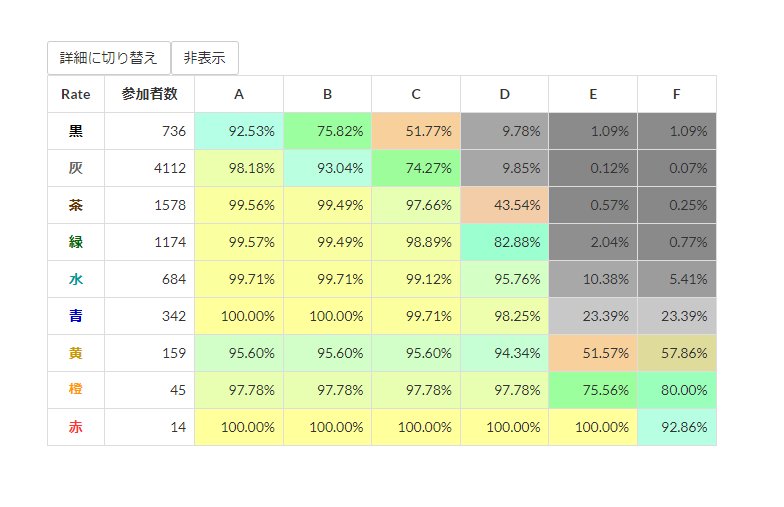Click the 5.41% cell

click(x=677, y=279)
